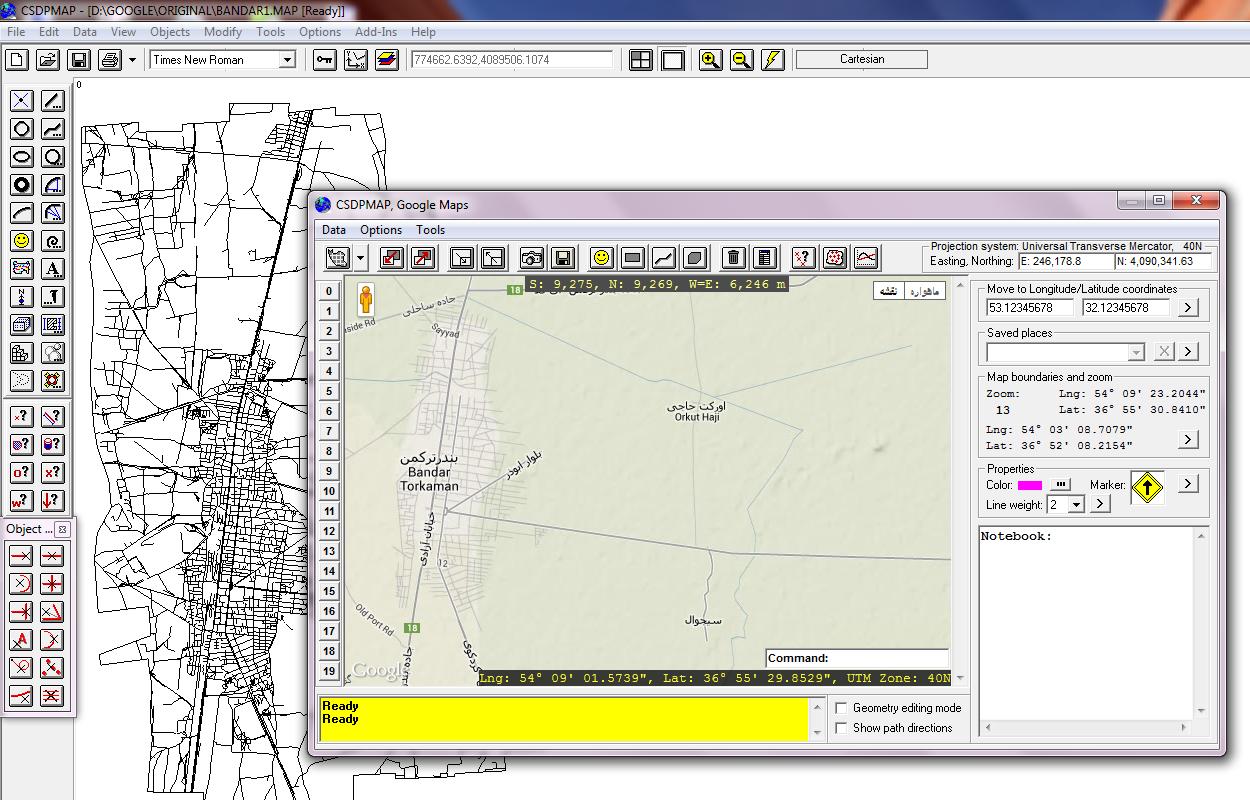The image size is (1250, 800).
Task: Open the Line weight dropdown
Action: click(x=1076, y=505)
